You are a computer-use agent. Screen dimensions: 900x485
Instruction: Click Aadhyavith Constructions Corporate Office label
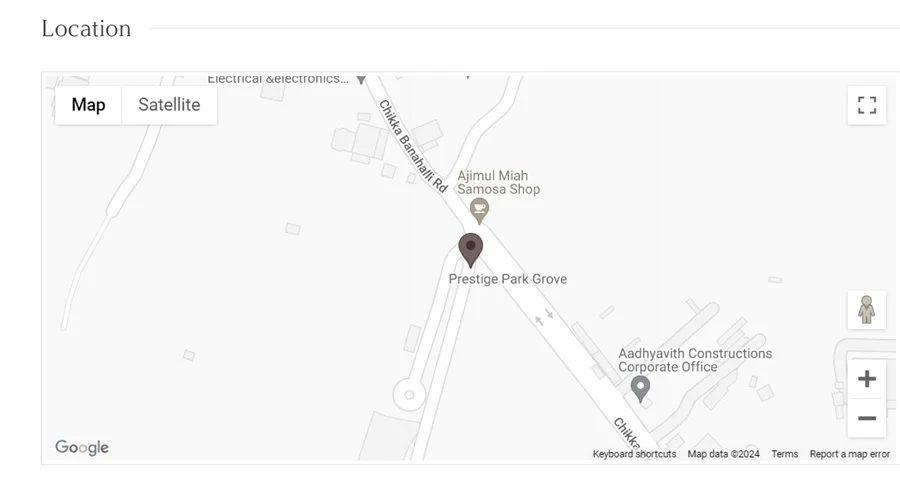695,360
